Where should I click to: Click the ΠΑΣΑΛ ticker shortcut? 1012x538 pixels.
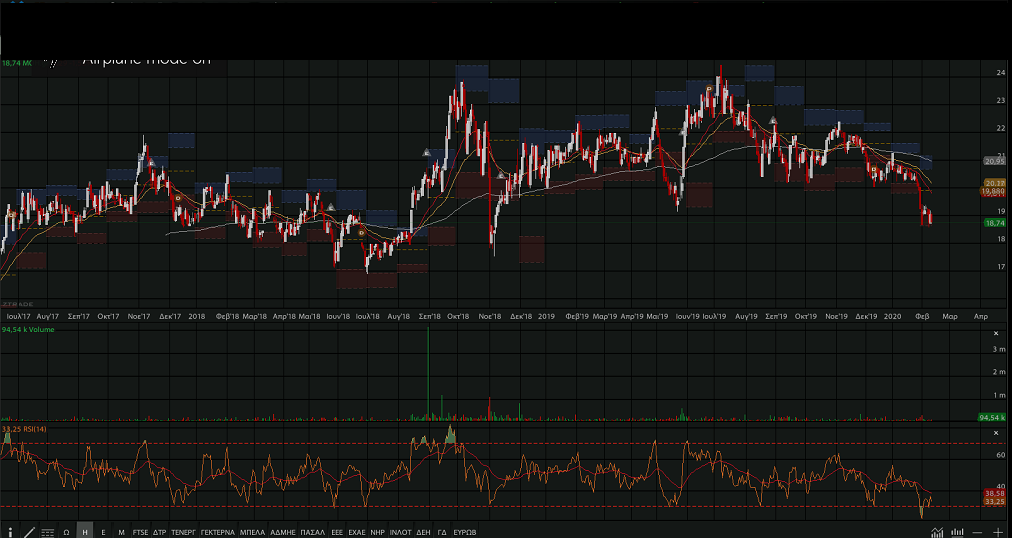(312, 533)
